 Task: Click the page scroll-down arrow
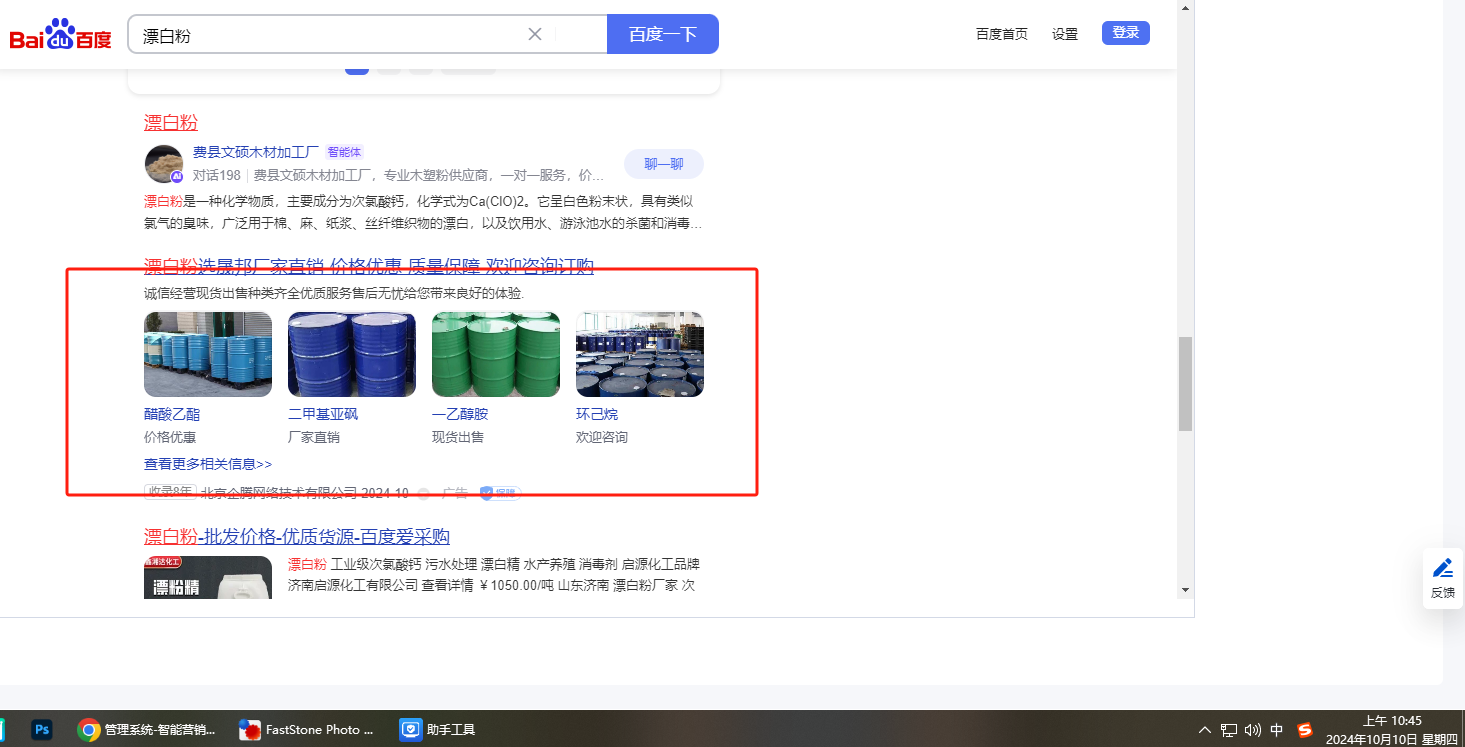click(x=1186, y=589)
